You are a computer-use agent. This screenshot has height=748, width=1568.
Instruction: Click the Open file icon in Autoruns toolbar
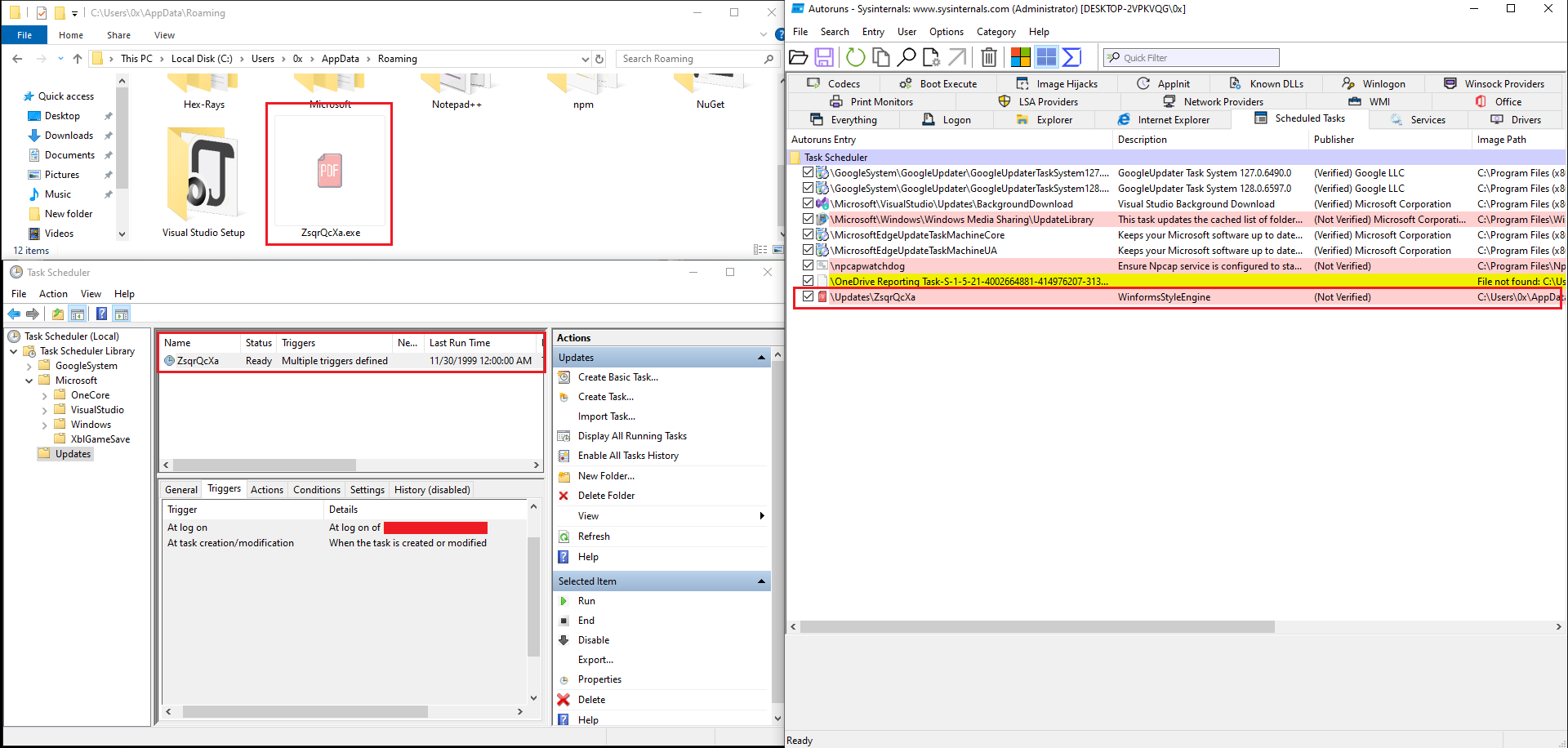tap(799, 57)
